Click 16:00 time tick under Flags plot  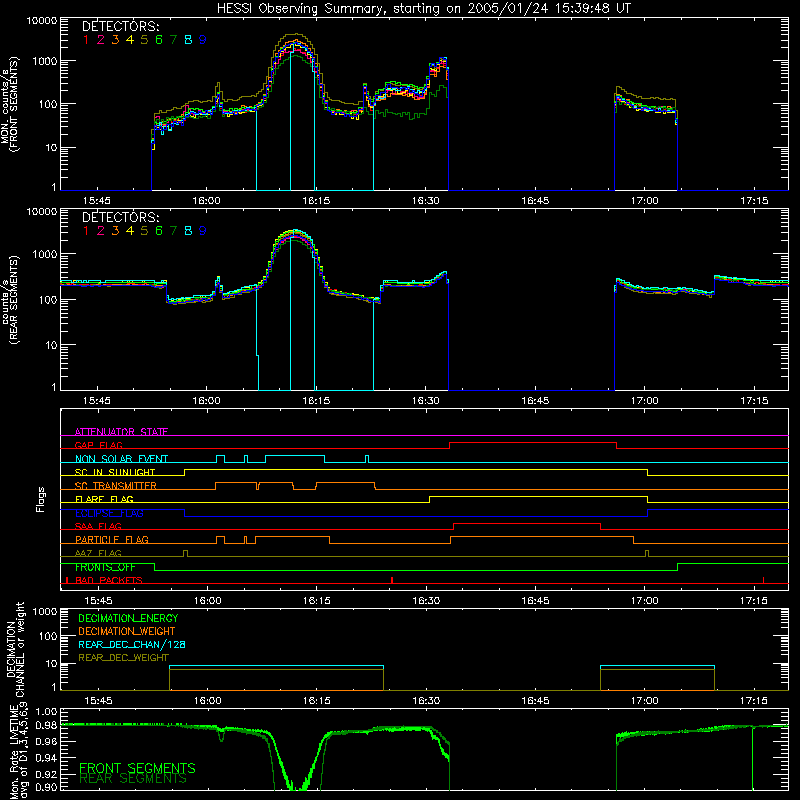(208, 601)
